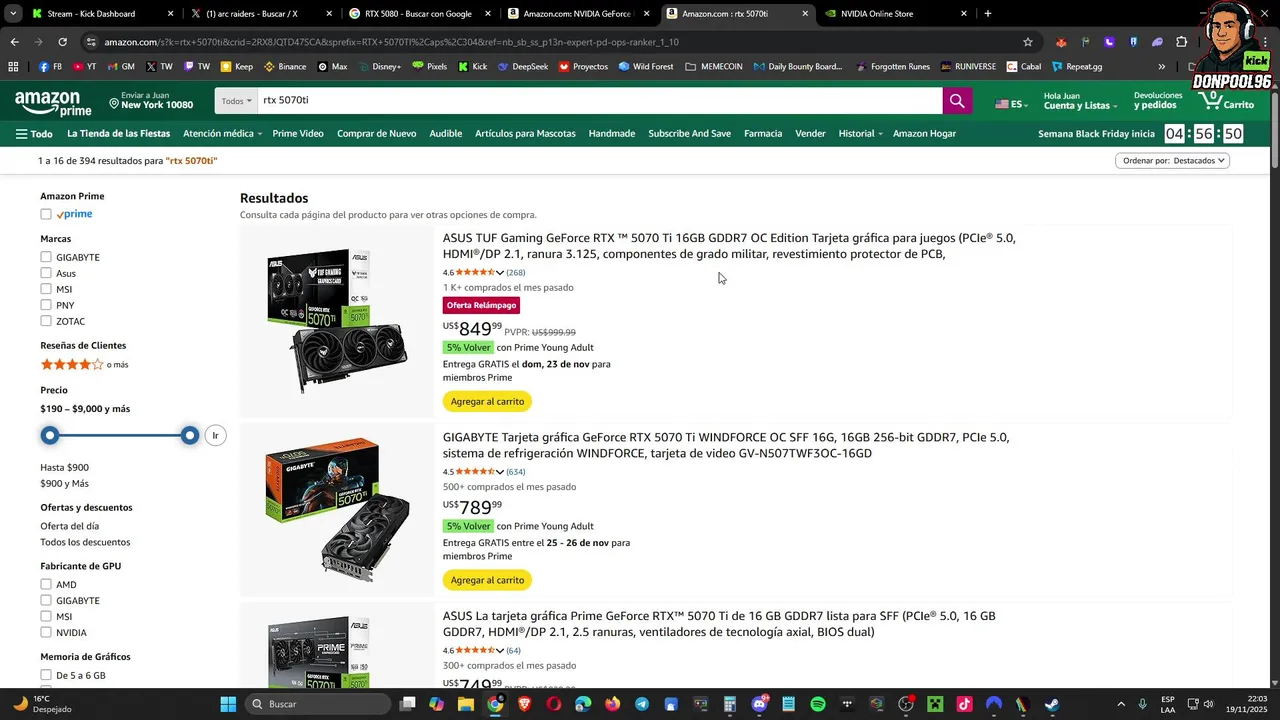This screenshot has height=720, width=1280.
Task: Switch to RTX 5080 Google search tab
Action: [418, 14]
